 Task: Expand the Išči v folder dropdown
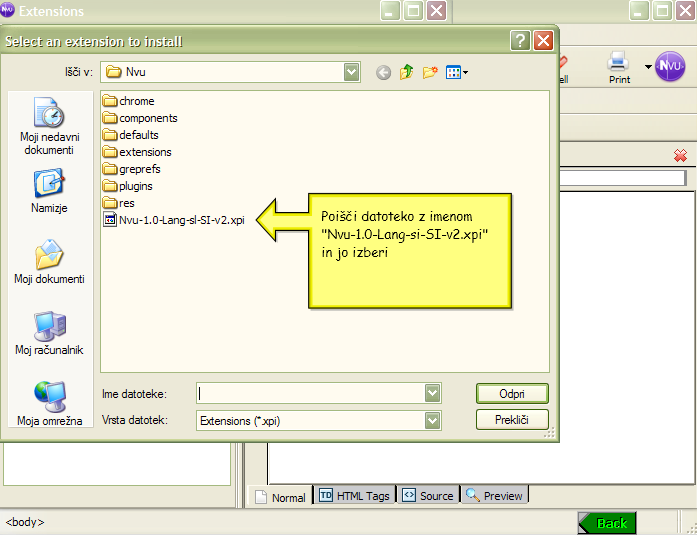click(352, 72)
